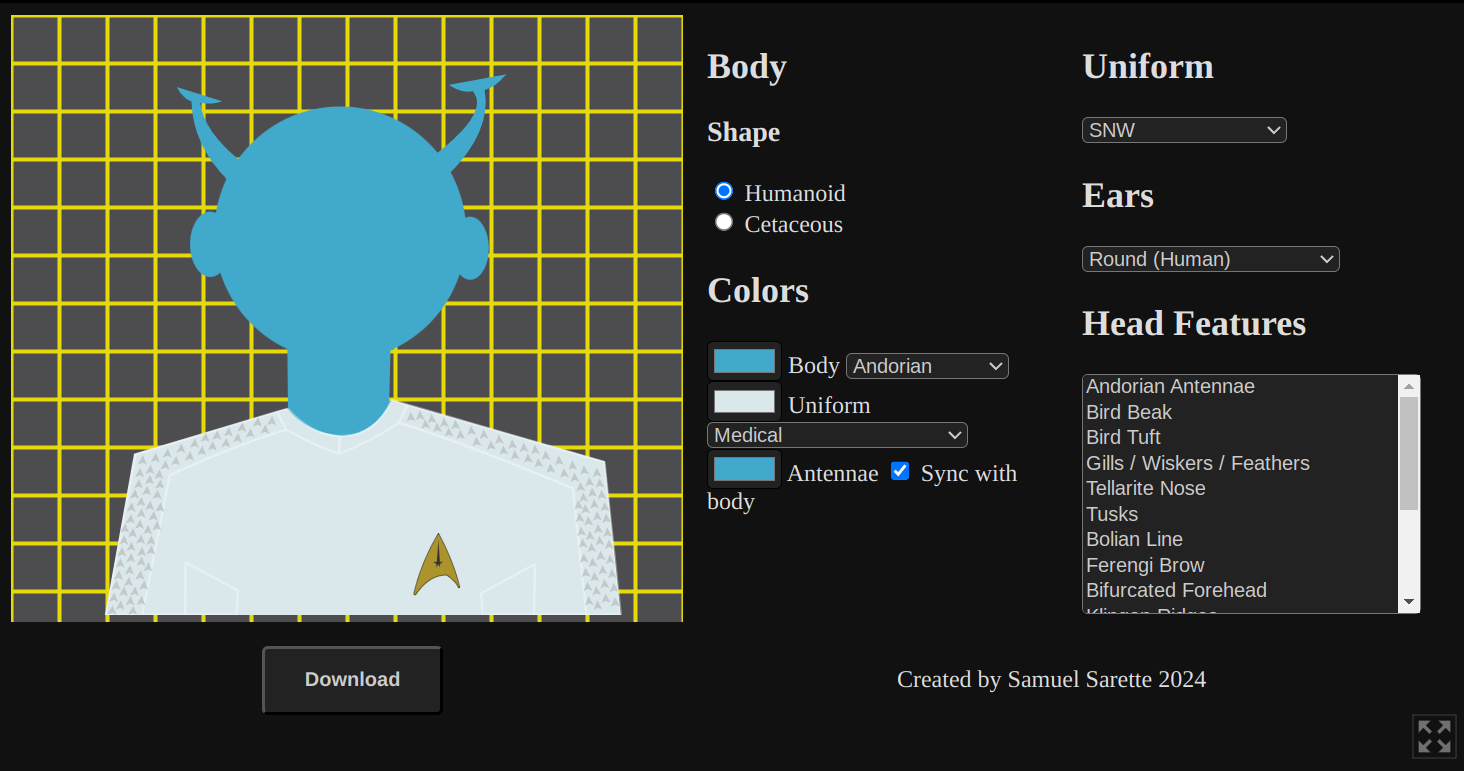
Task: Click the Starfleet delta badge on uniform
Action: (437, 564)
